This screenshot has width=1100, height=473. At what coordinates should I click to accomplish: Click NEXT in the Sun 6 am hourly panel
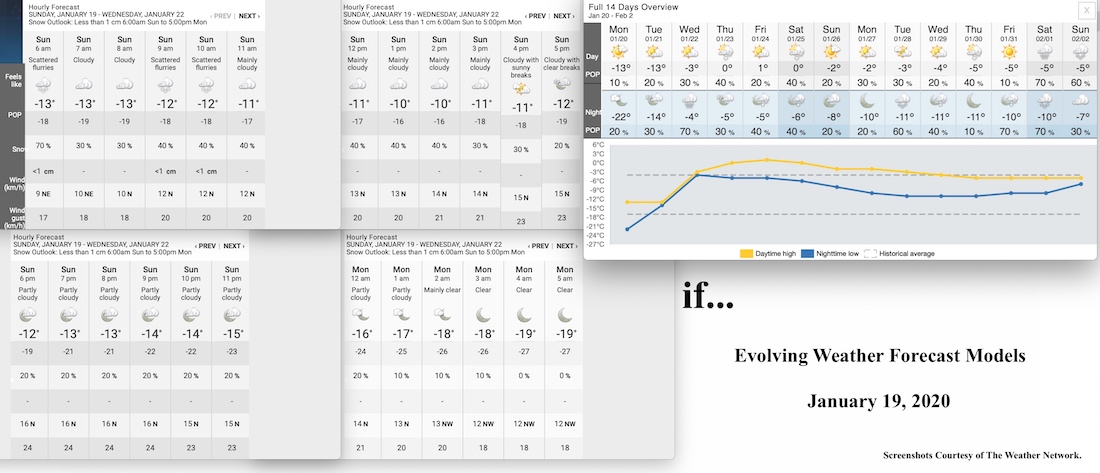click(249, 15)
